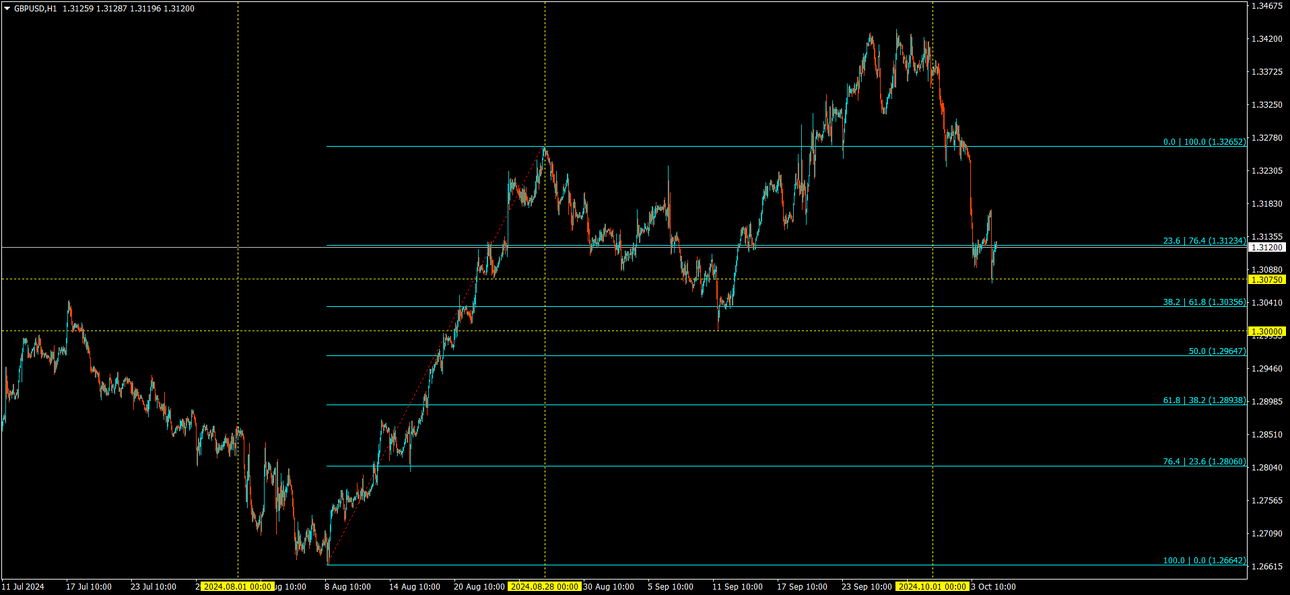Viewport: 1290px width, 595px height.
Task: Click the 3 Oct 10:00 time axis label
Action: click(x=992, y=587)
